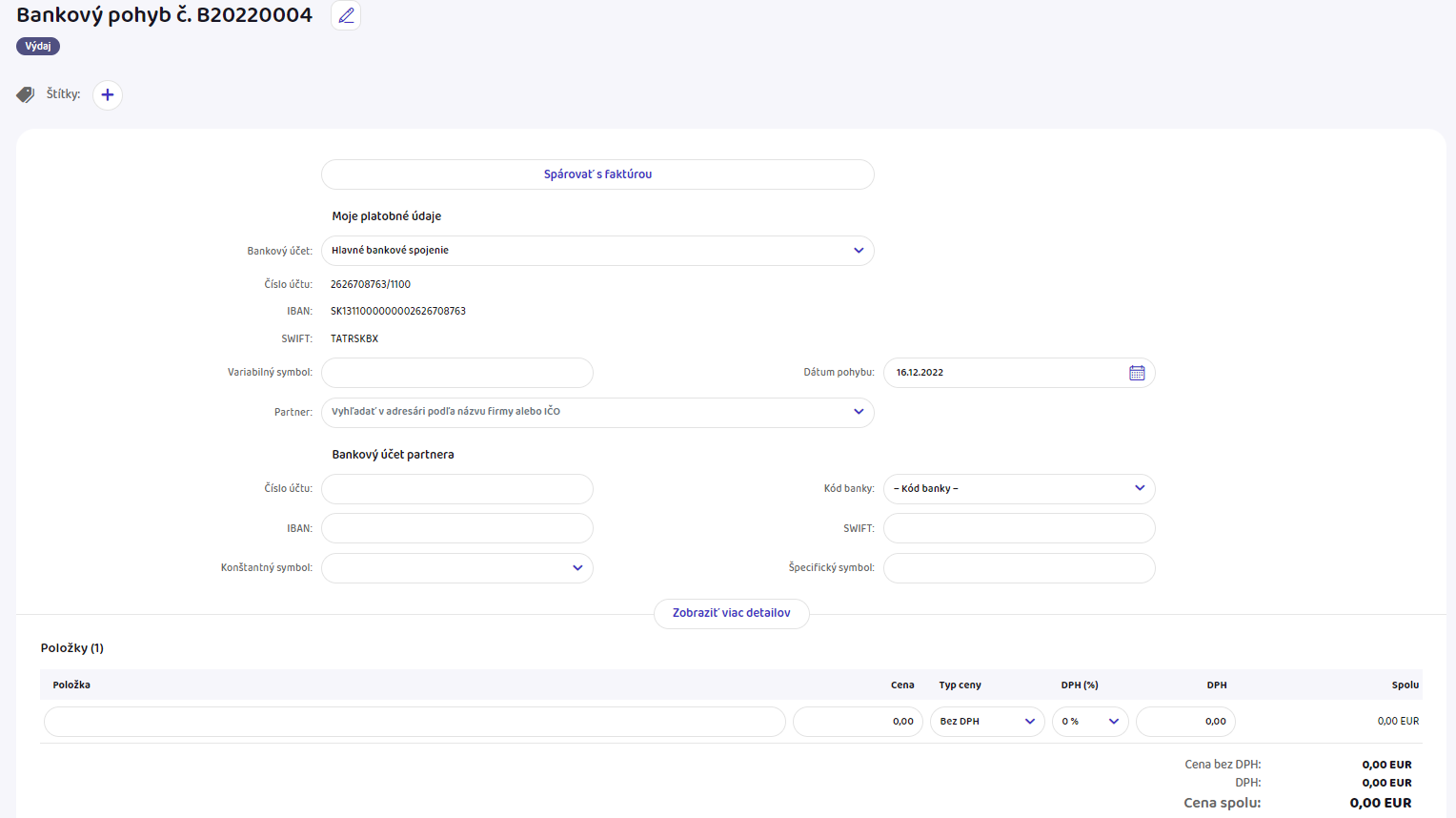Viewport: 1456px width, 818px height.
Task: Open DPH percentage dropdown showing 0 %
Action: coord(1089,722)
